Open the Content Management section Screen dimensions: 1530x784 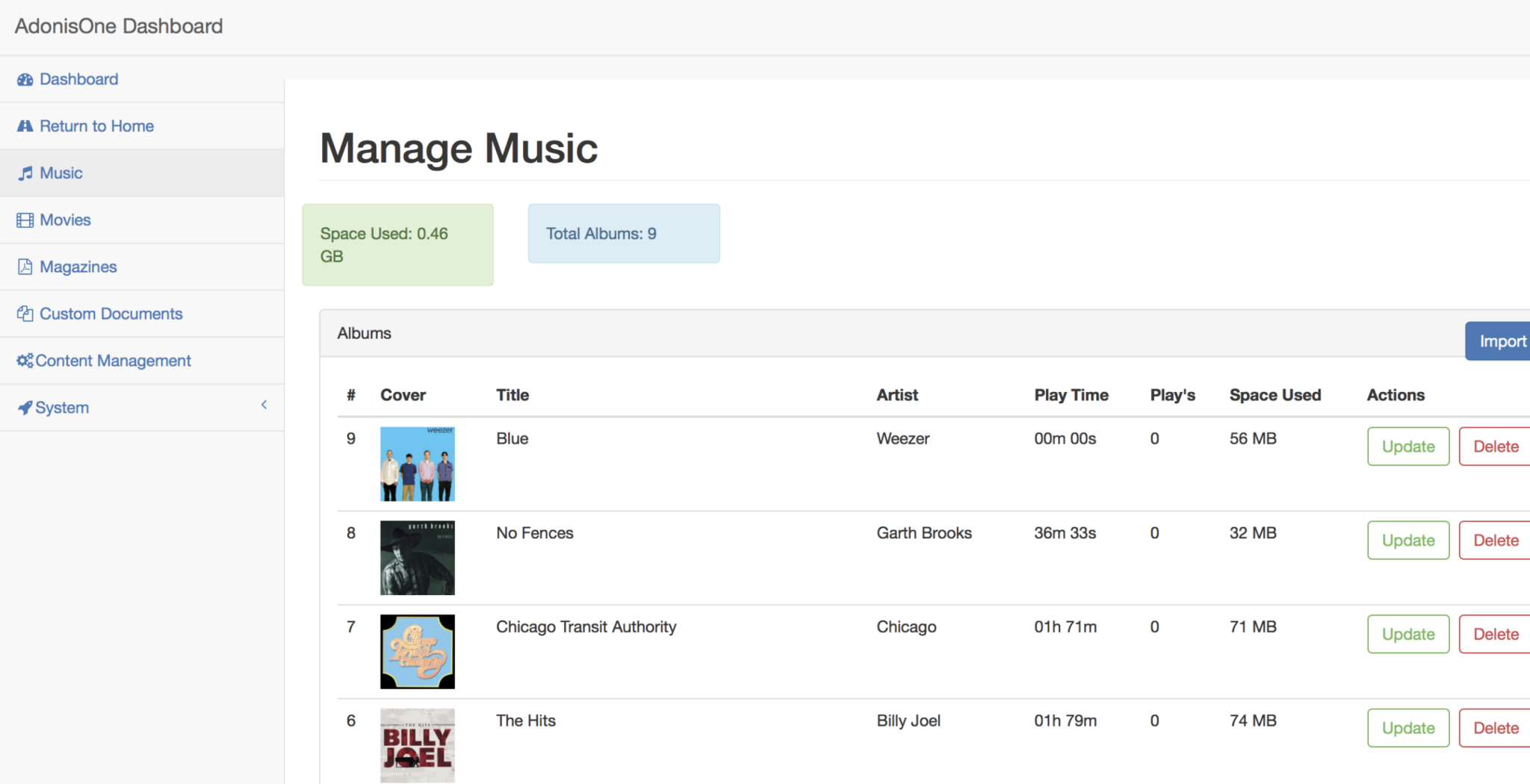point(142,361)
